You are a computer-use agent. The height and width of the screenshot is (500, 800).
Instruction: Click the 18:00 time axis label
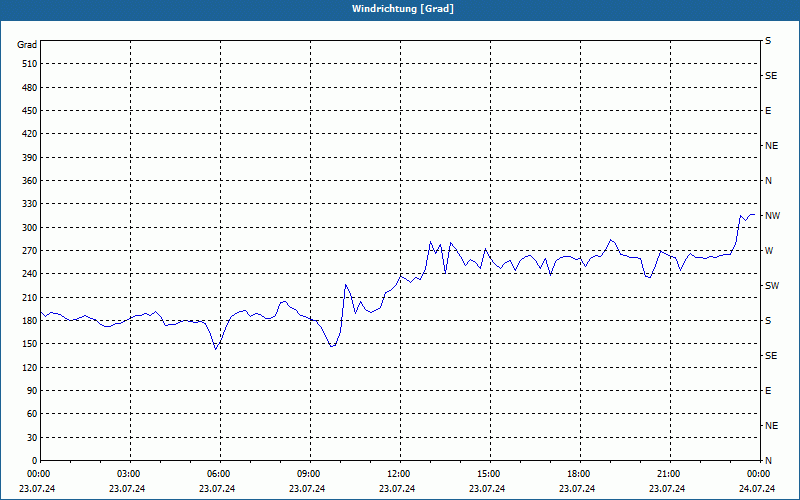point(579,474)
